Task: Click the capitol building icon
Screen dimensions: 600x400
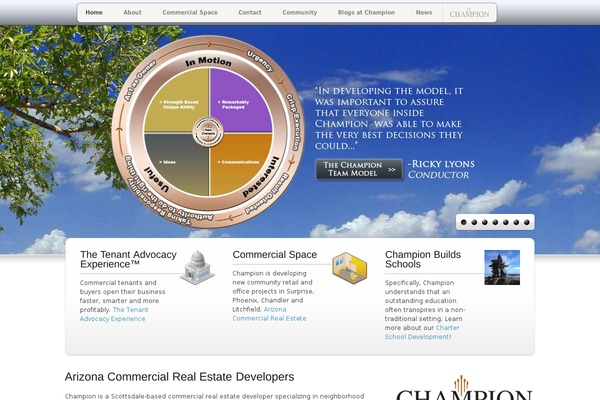Action: point(197,267)
